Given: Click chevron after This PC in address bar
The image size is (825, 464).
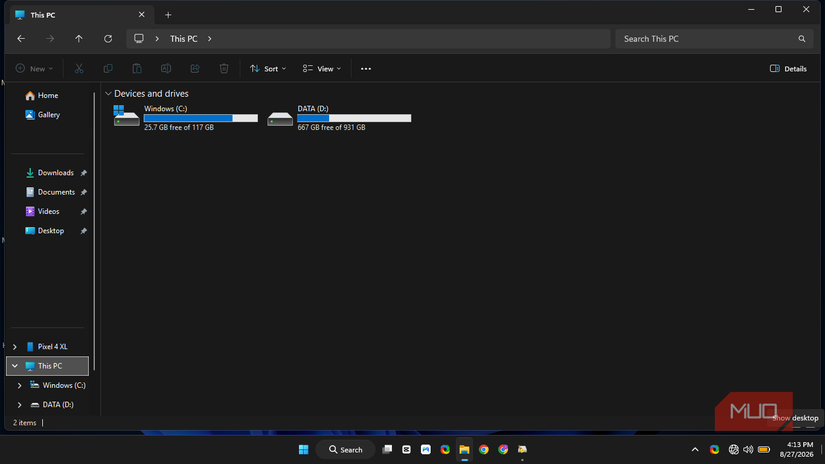Looking at the screenshot, I should (x=209, y=38).
